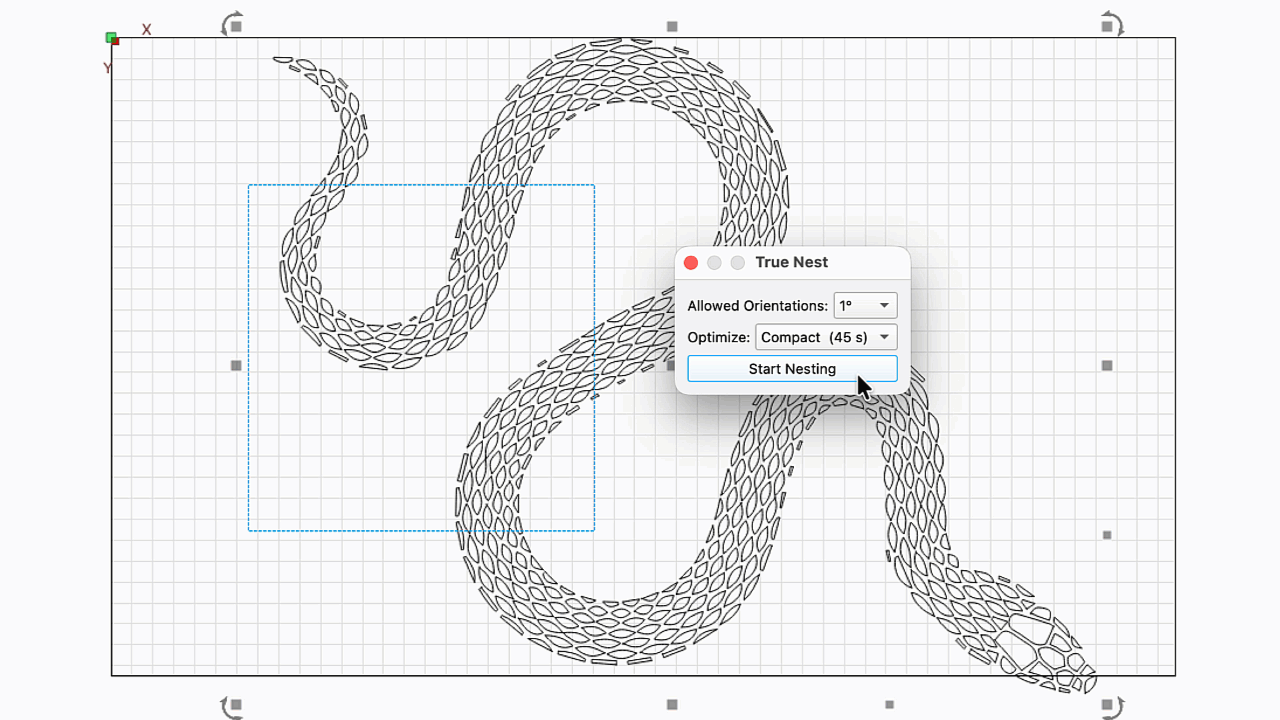
Task: Click the X axis label
Action: 146,30
